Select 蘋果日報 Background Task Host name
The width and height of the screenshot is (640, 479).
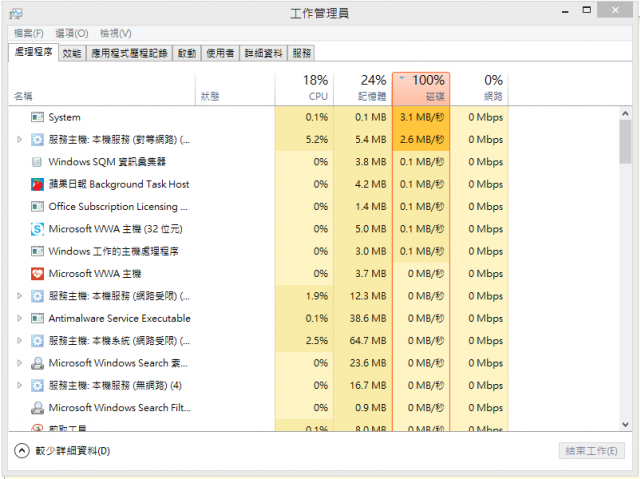119,184
